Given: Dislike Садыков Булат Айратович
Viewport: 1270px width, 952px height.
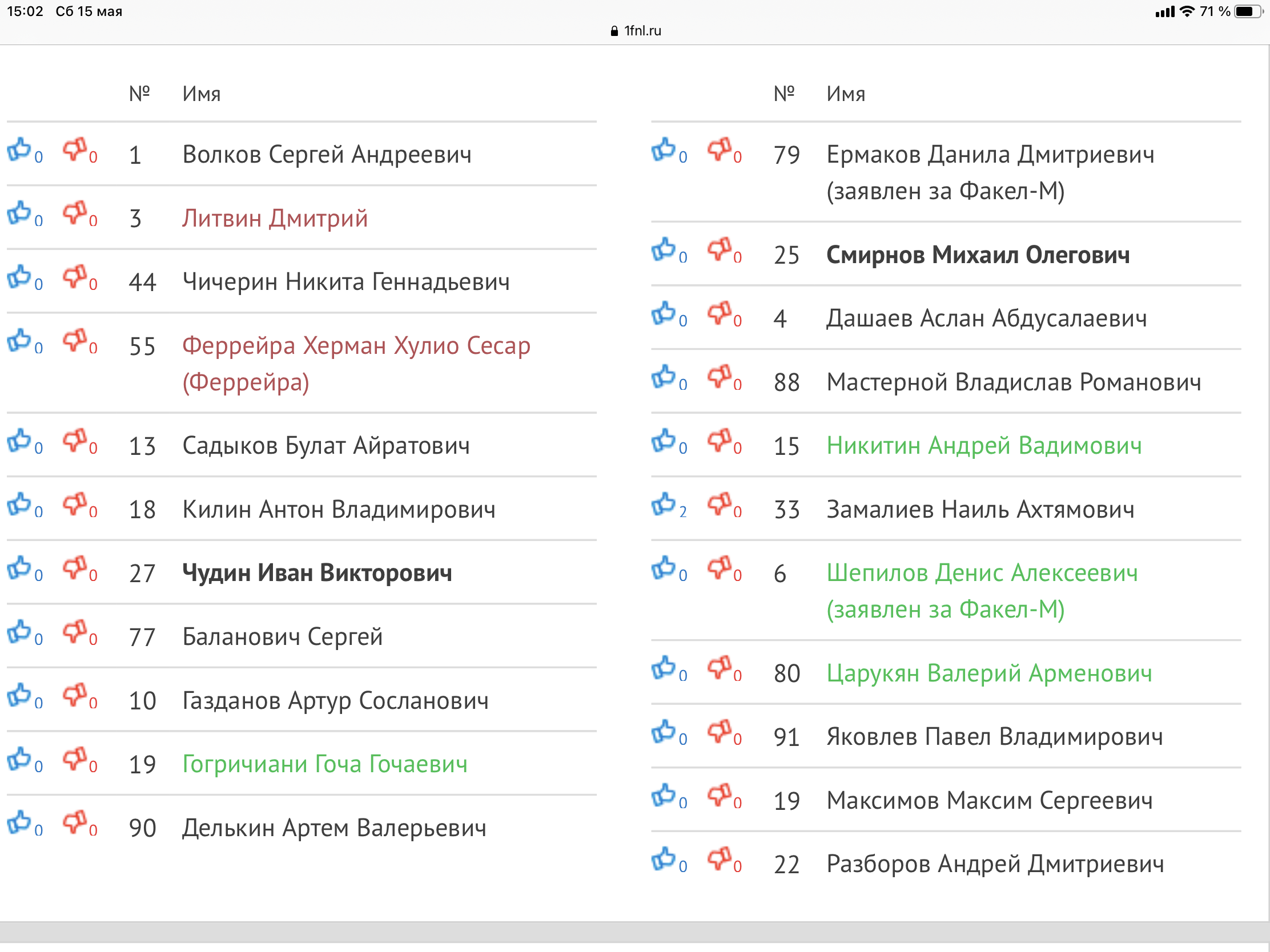Looking at the screenshot, I should (x=75, y=441).
